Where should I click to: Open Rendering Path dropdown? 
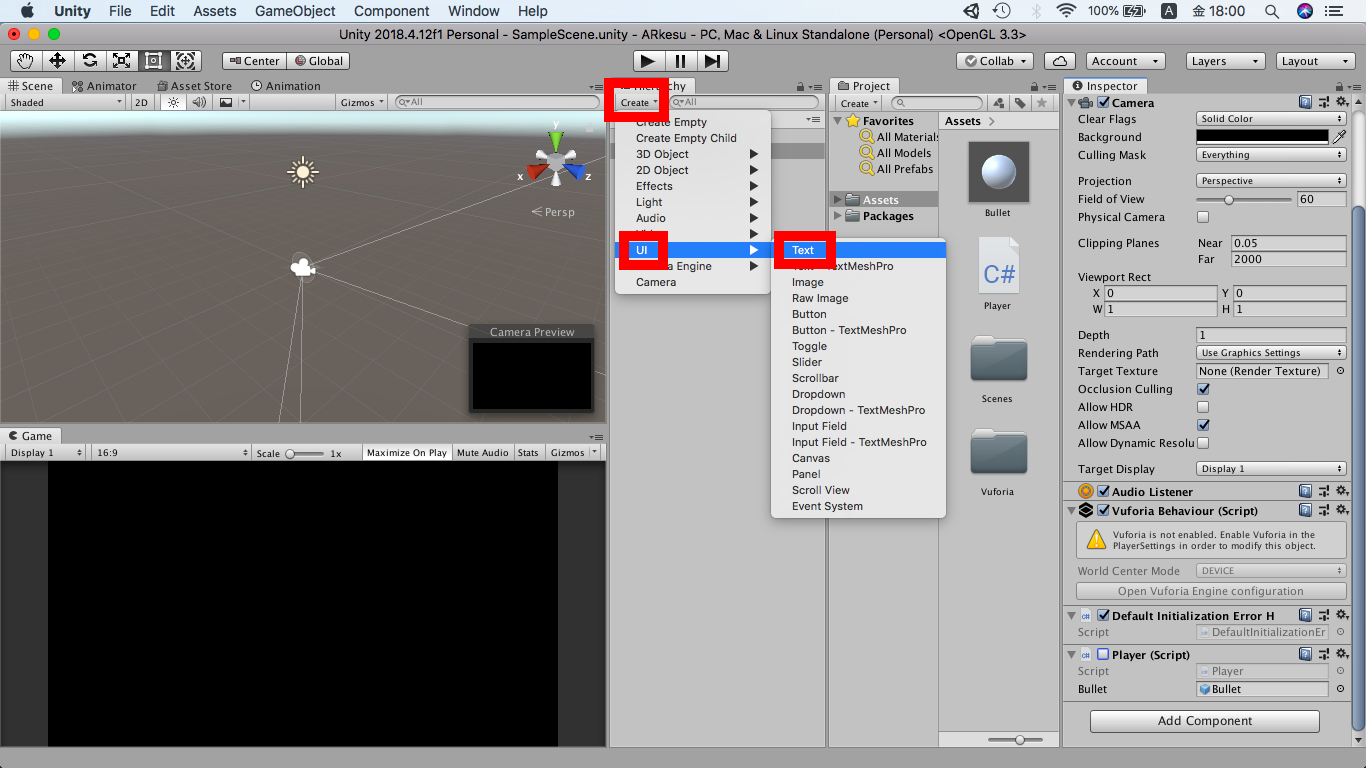[1271, 353]
